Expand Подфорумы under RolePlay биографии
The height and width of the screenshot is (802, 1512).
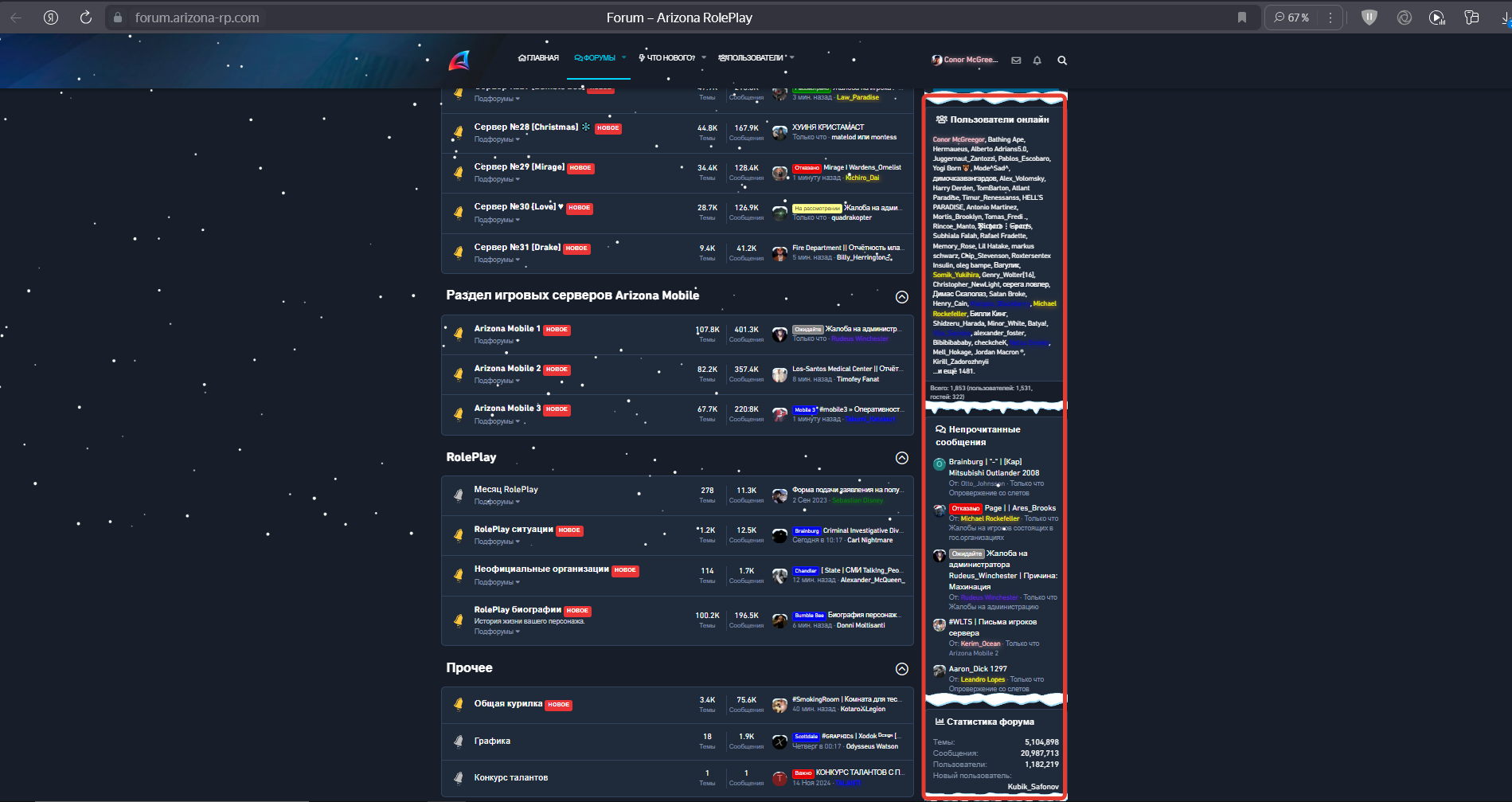497,632
